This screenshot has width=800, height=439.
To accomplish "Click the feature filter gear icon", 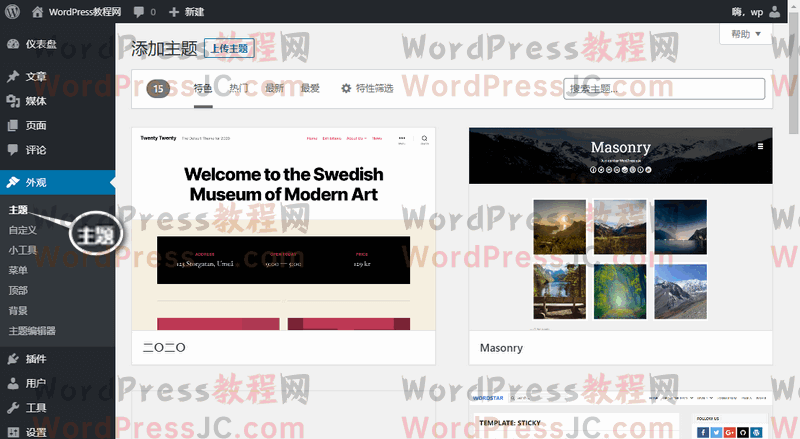I will [x=346, y=88].
